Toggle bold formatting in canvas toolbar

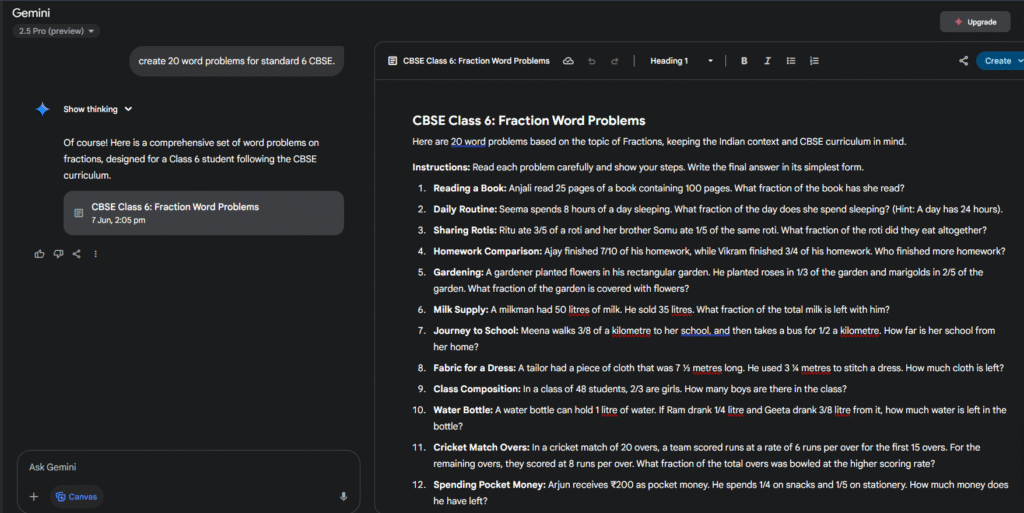pyautogui.click(x=744, y=61)
